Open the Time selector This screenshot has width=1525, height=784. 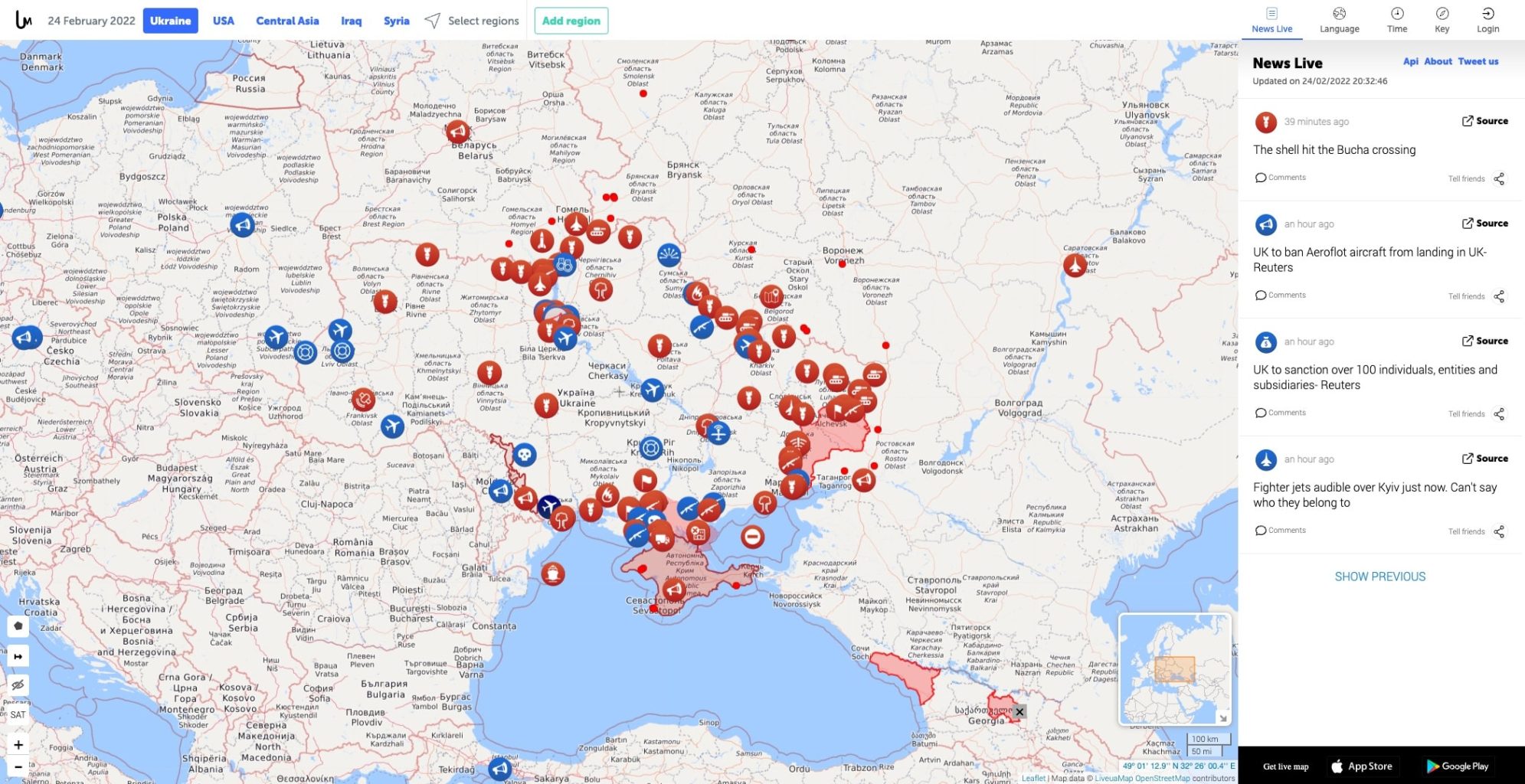pos(1397,21)
